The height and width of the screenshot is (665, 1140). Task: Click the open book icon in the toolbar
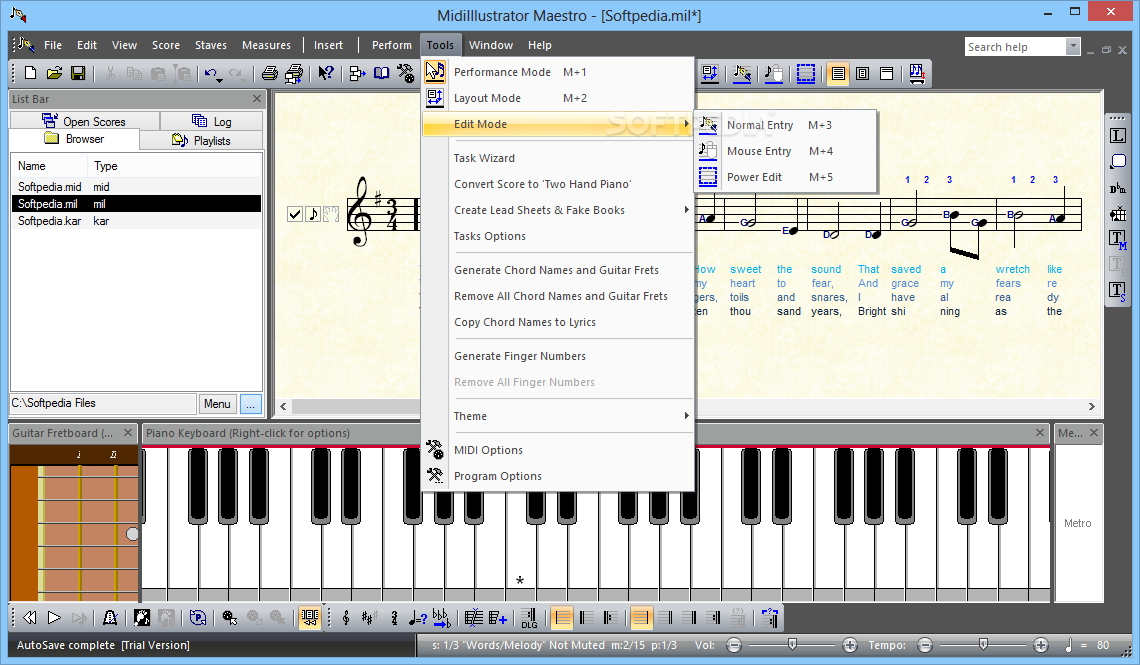click(382, 73)
